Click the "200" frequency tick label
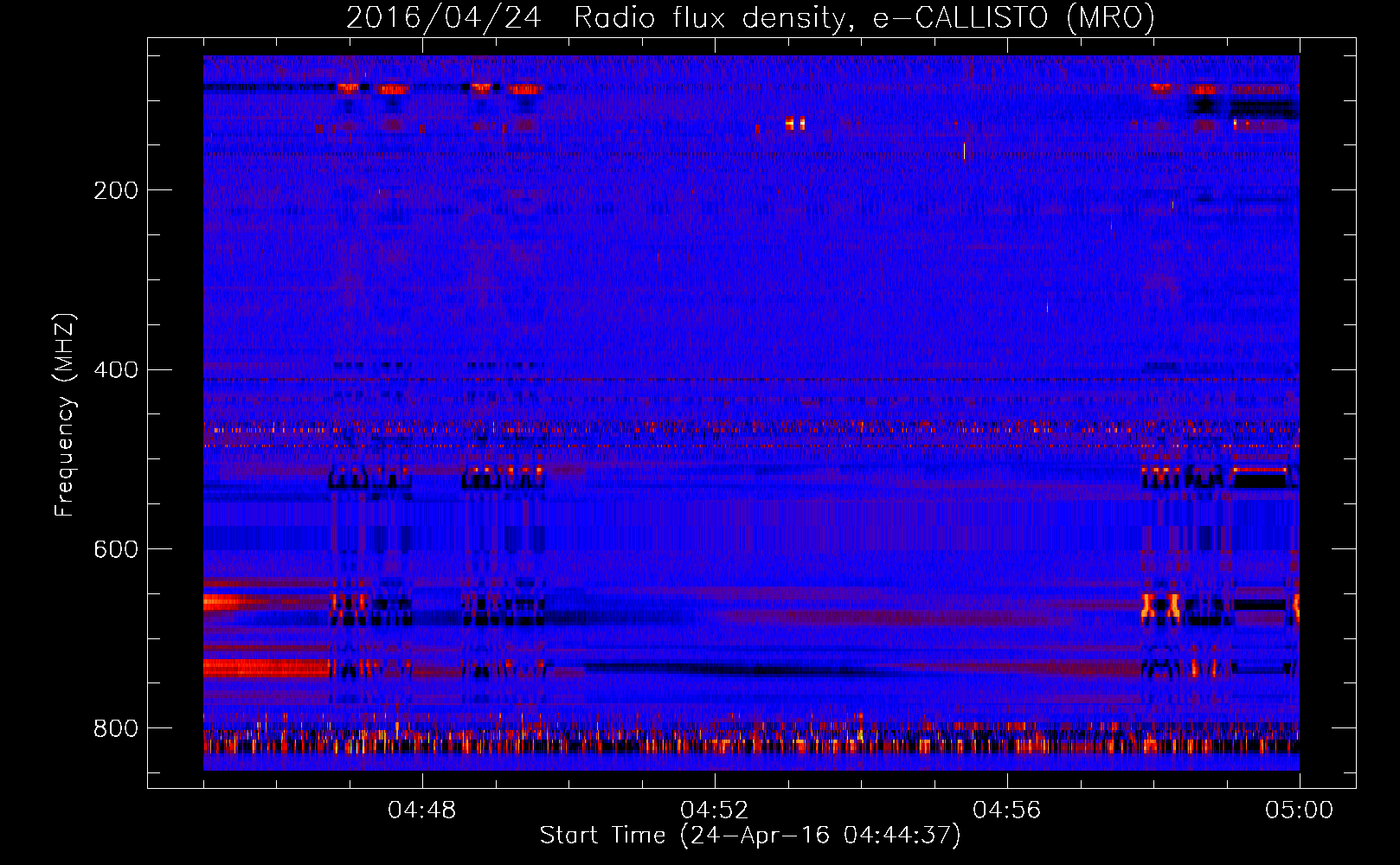Viewport: 1400px width, 865px height. pos(116,190)
